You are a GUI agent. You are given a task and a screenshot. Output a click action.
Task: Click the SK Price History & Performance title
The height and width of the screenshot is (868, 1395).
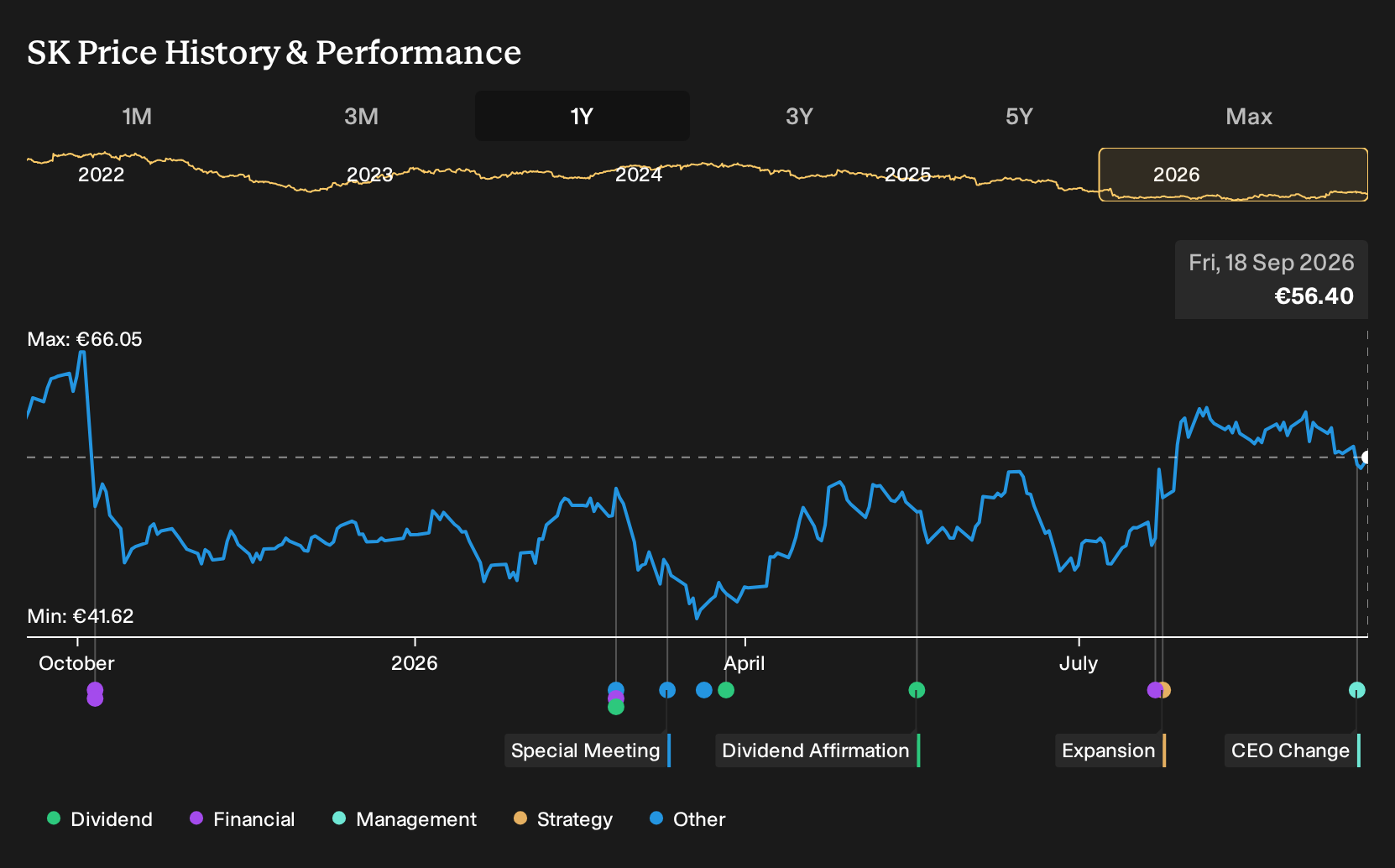point(274,52)
